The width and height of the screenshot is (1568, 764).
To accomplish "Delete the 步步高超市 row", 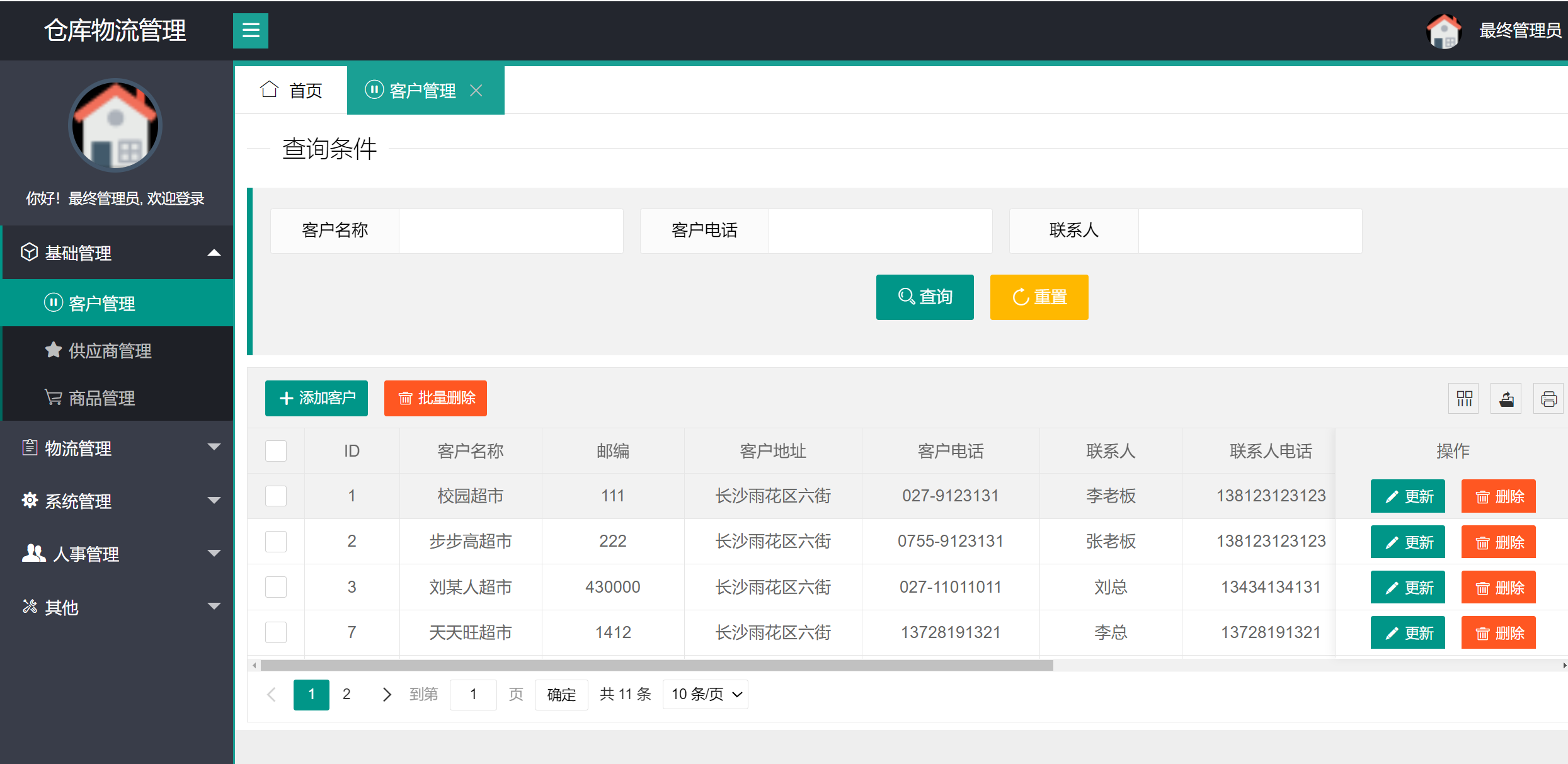I will tap(1499, 542).
